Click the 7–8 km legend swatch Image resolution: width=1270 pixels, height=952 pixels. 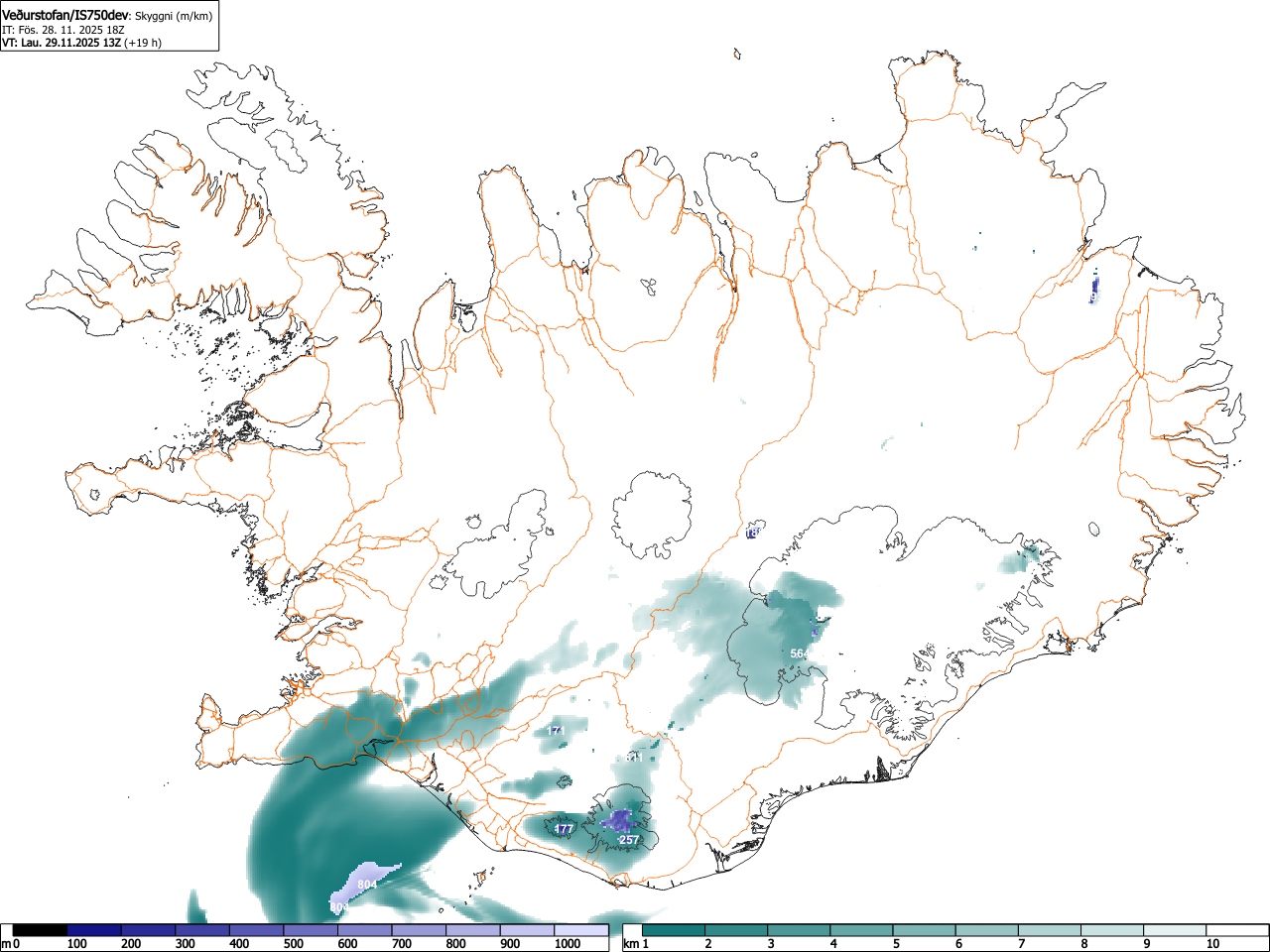(x=1050, y=930)
